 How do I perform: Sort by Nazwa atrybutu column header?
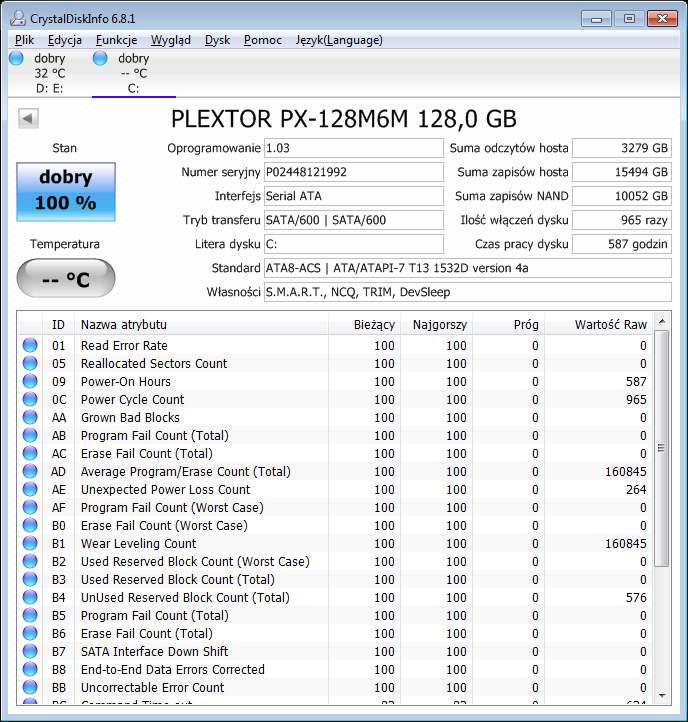(x=202, y=324)
